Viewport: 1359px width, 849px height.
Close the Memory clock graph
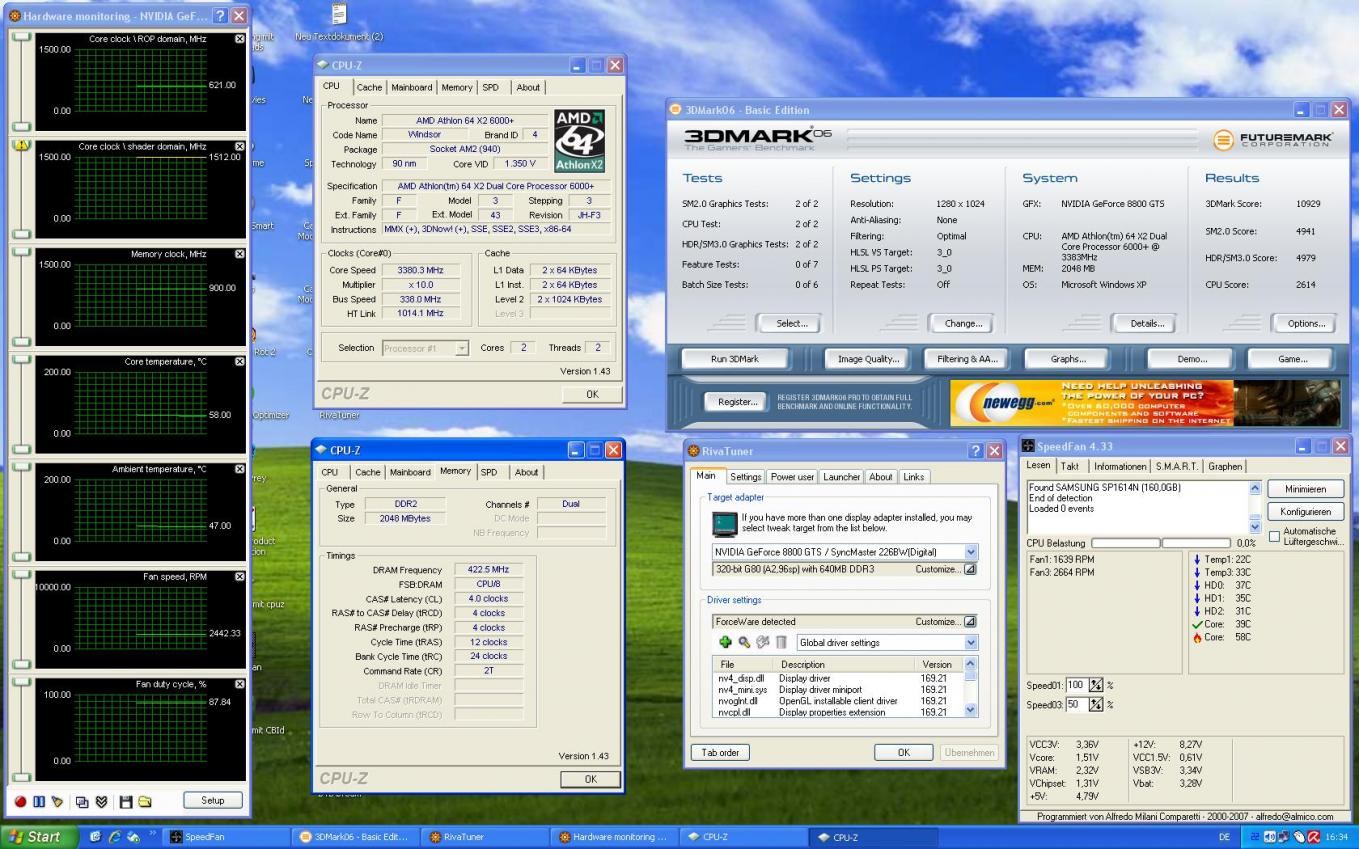tap(239, 254)
